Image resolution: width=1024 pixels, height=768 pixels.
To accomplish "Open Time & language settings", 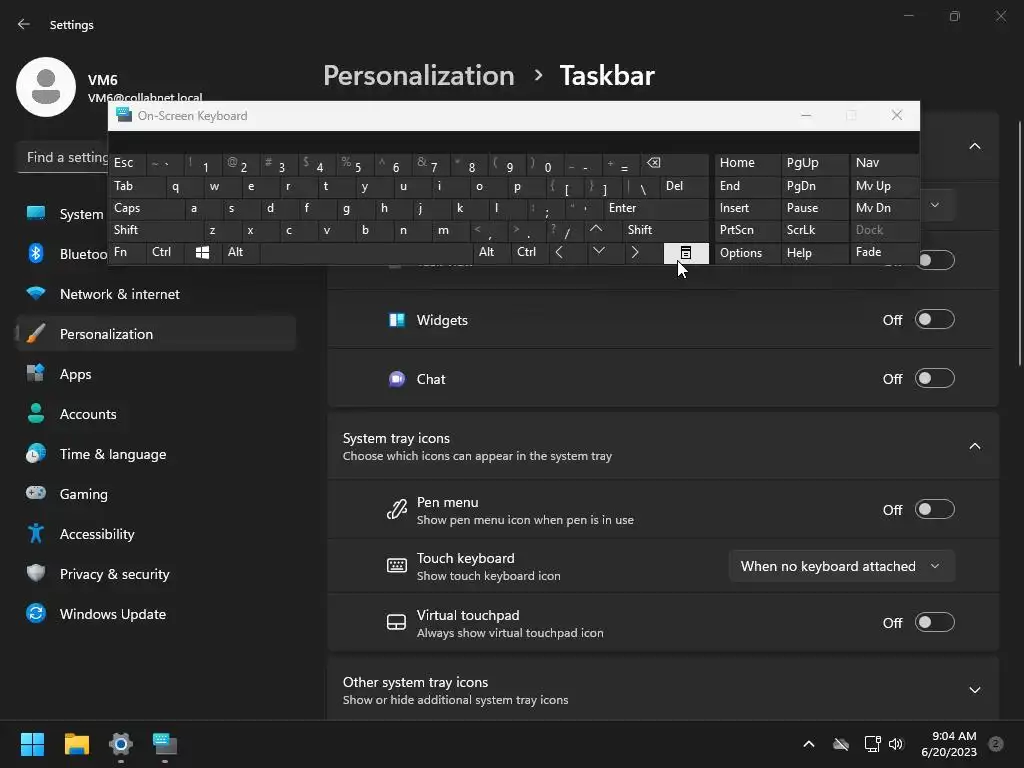I will (x=156, y=454).
